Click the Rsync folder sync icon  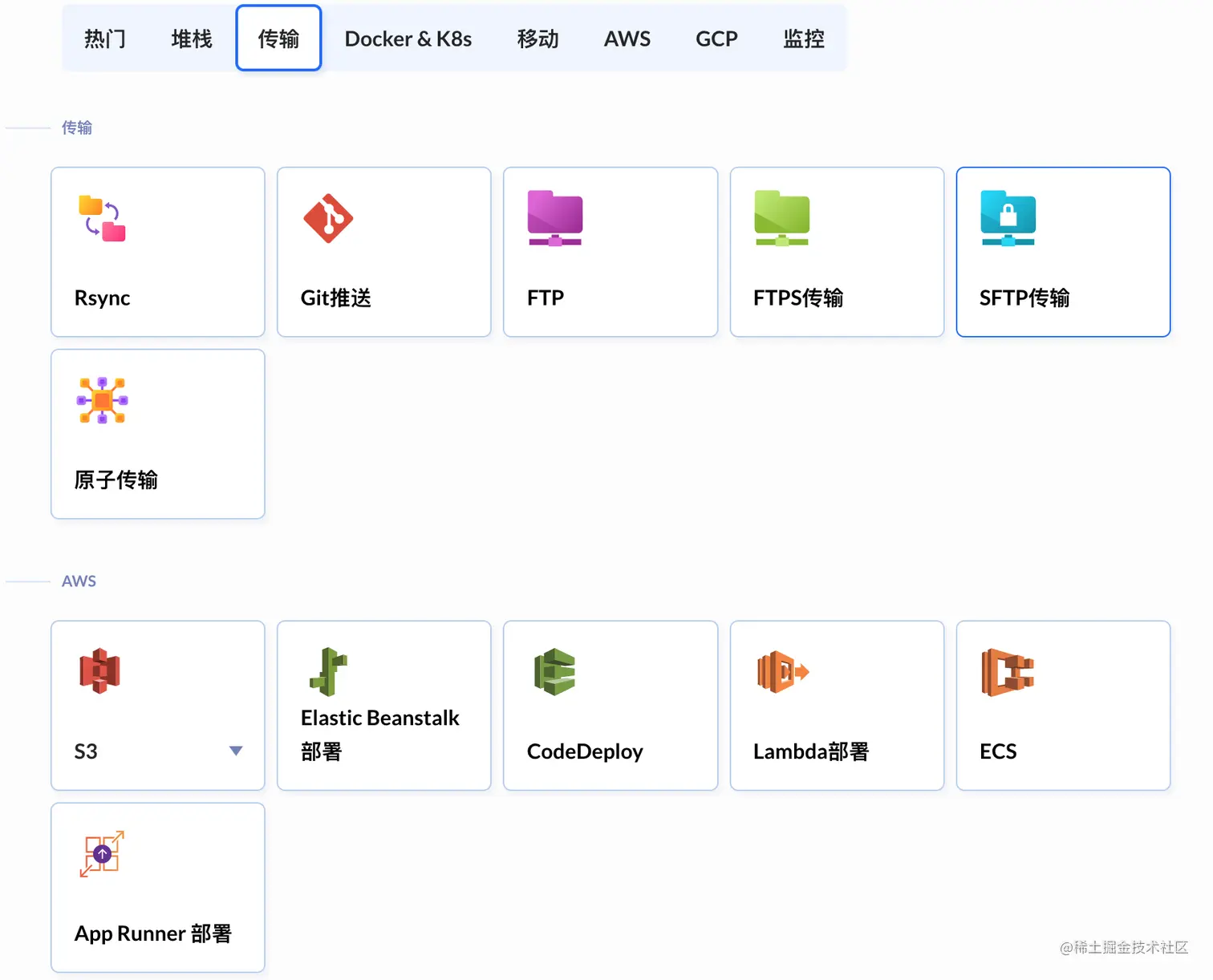point(102,218)
